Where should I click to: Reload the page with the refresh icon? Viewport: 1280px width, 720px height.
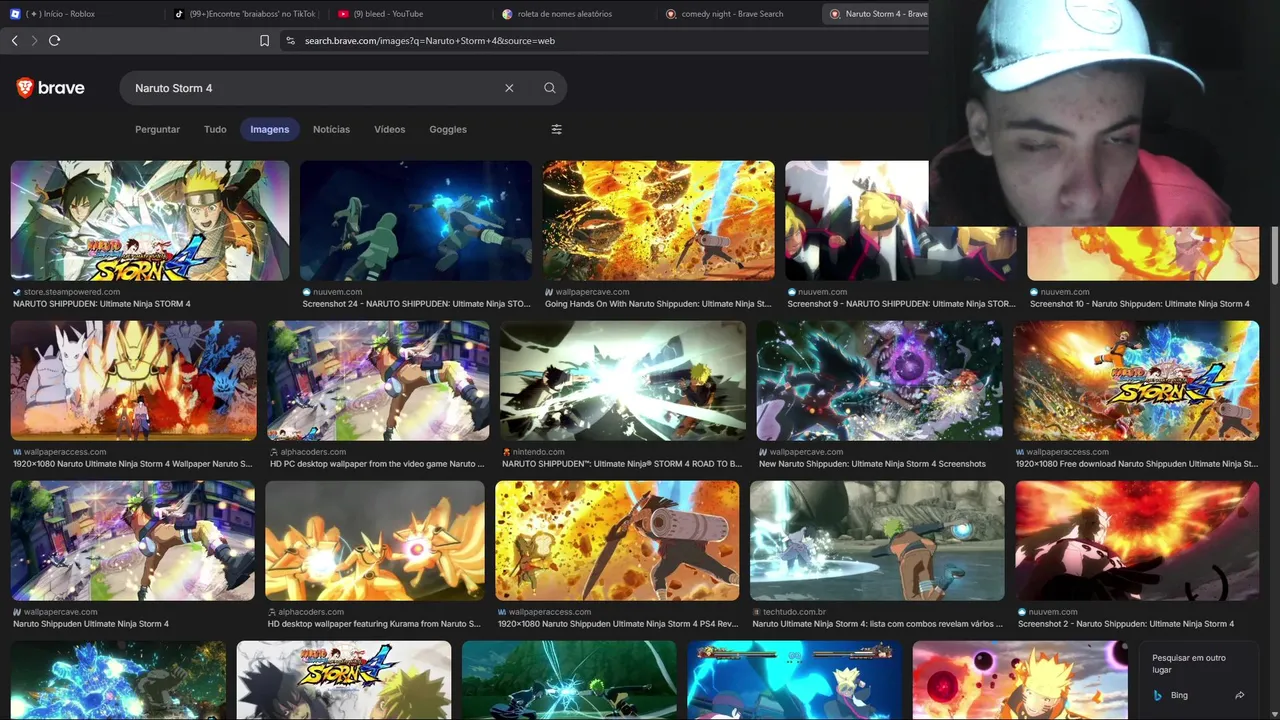pos(54,41)
